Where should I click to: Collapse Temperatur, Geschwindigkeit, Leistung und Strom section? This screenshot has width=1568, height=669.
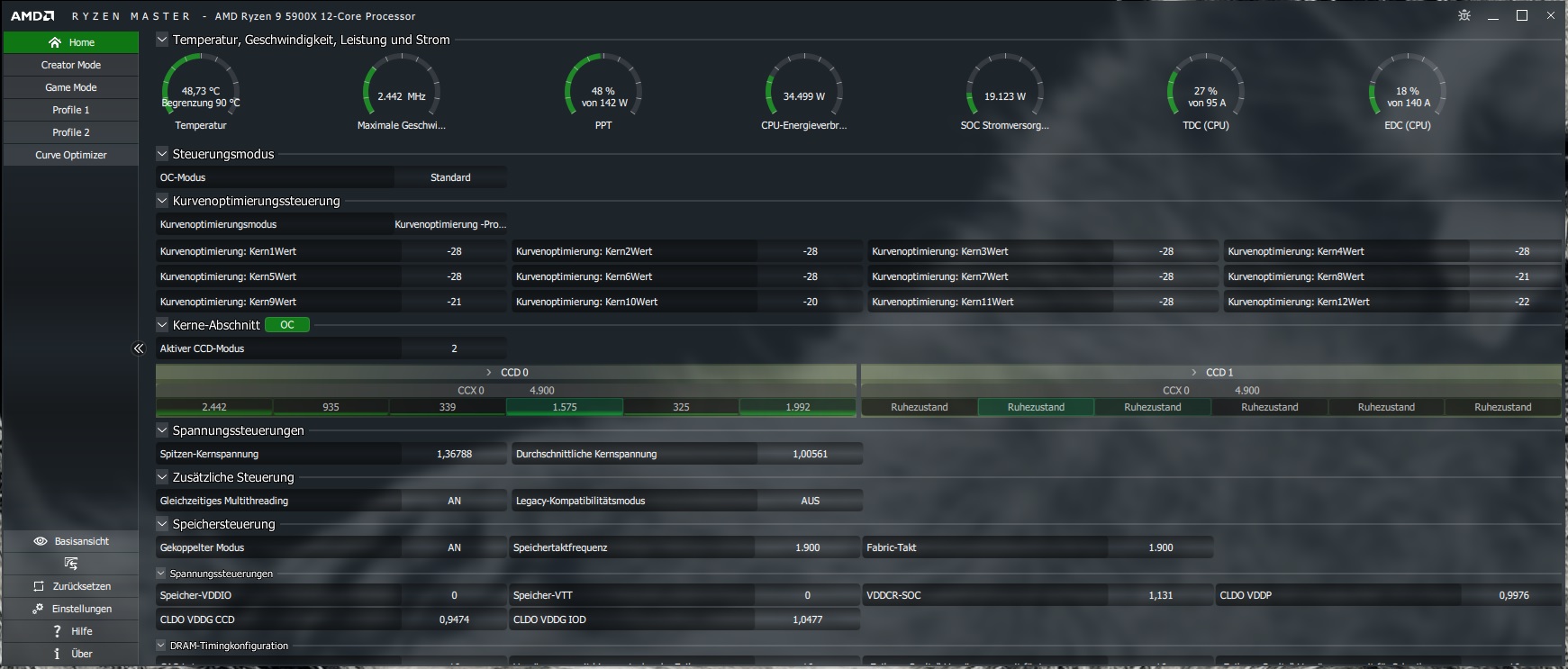click(162, 40)
